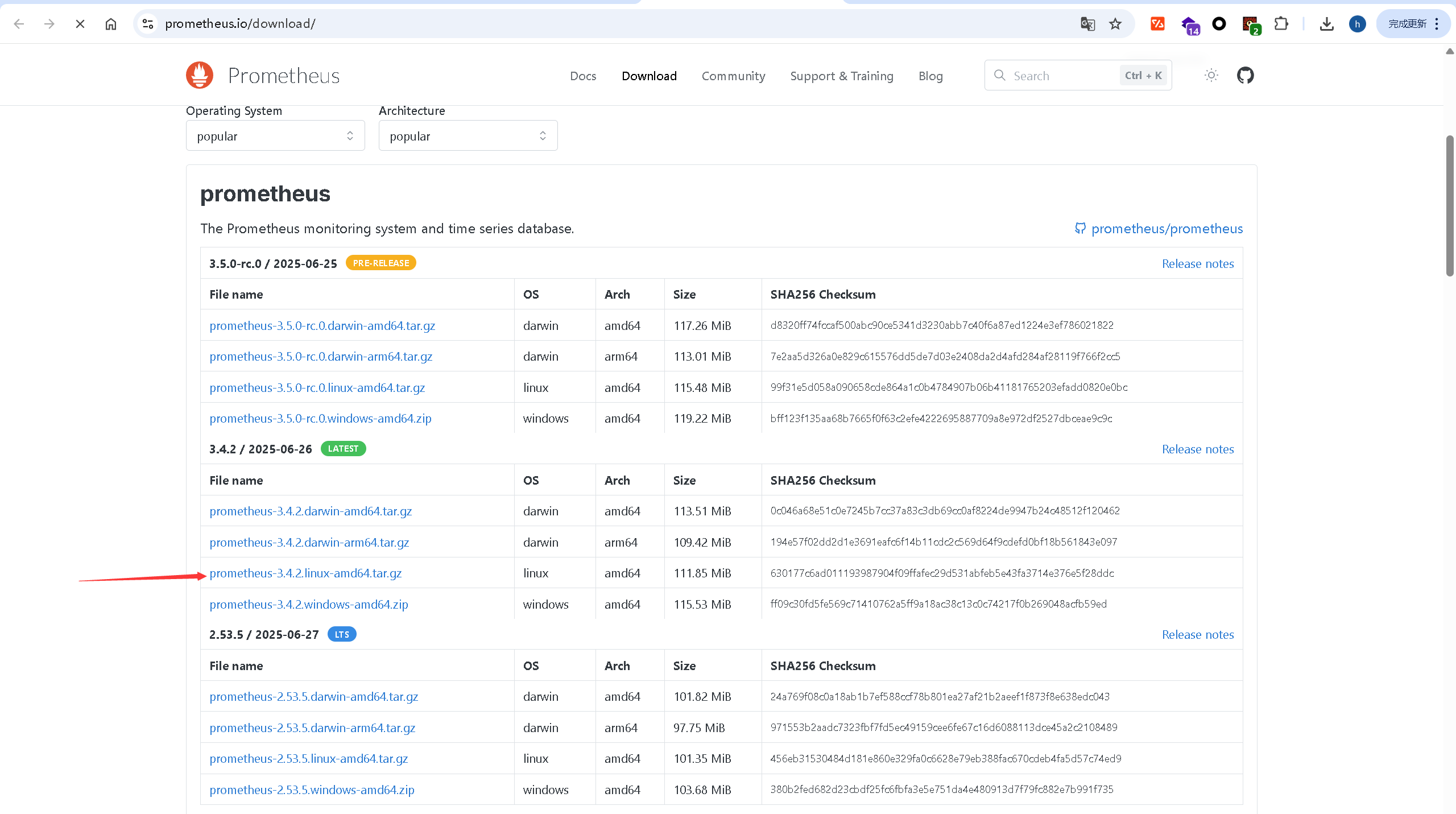Image resolution: width=1456 pixels, height=814 pixels.
Task: Click the LATEST badge
Action: 343,448
